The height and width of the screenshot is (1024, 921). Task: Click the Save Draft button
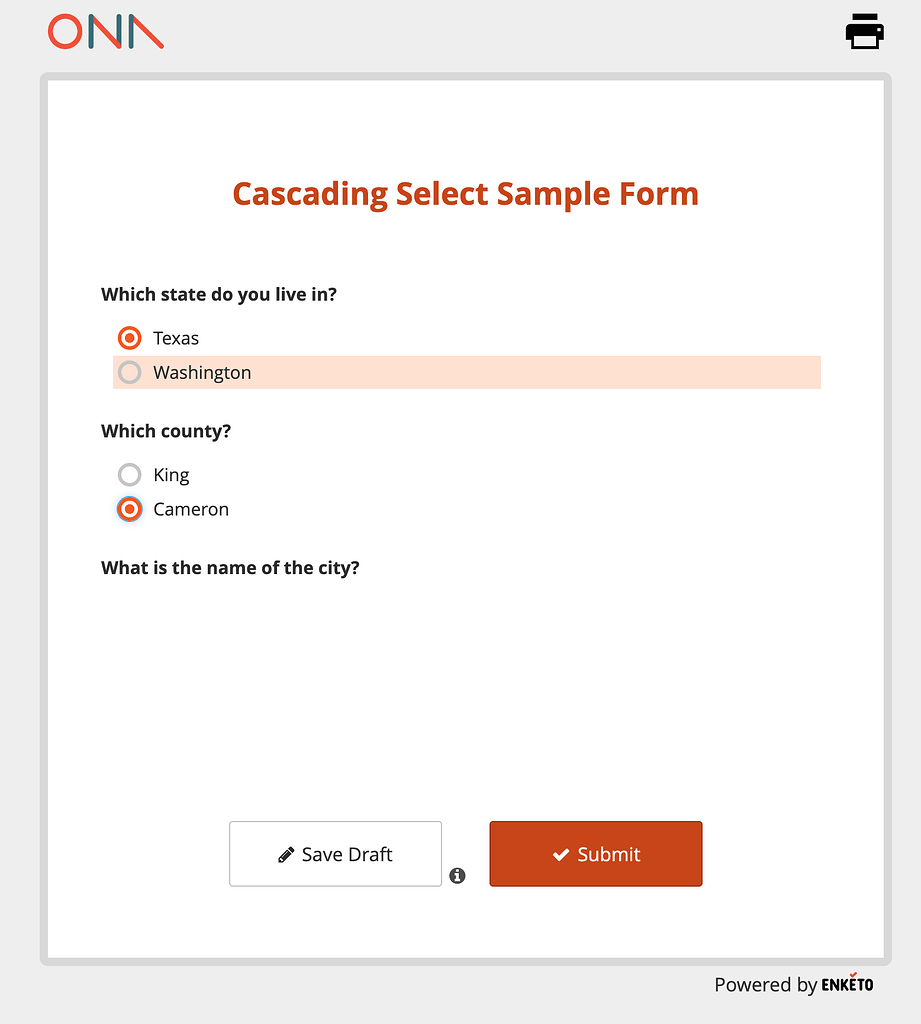click(335, 854)
